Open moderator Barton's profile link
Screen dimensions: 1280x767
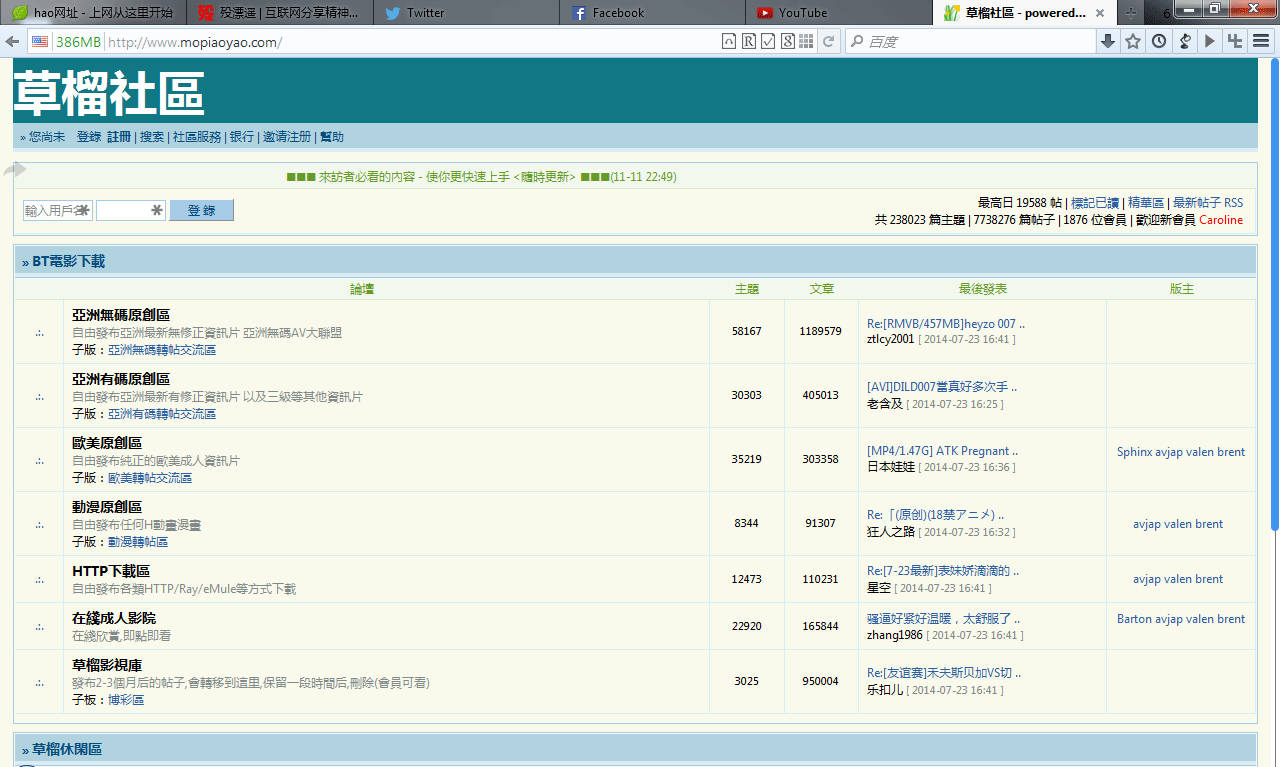(x=1135, y=619)
